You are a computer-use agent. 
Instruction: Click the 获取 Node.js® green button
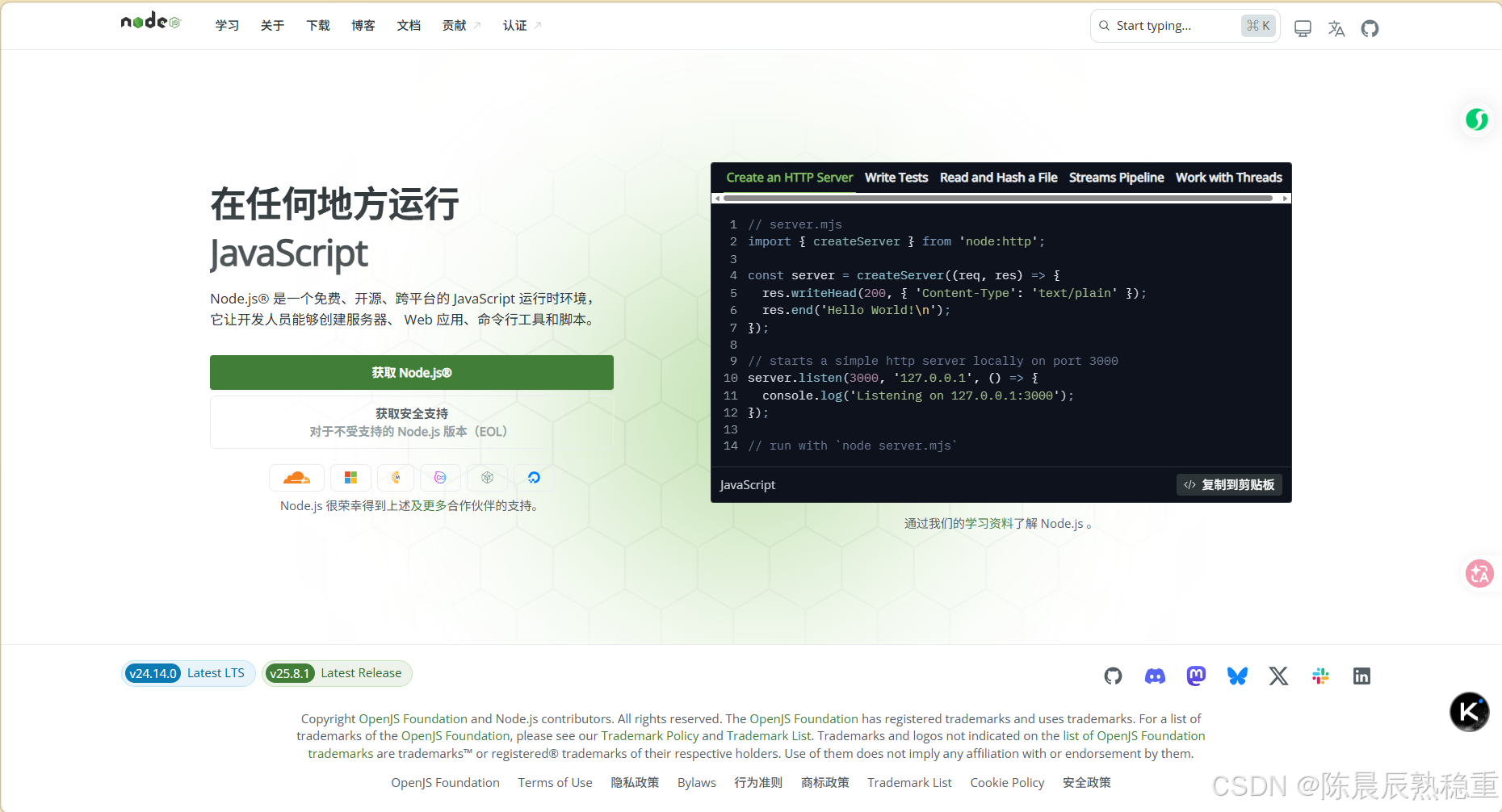(412, 373)
